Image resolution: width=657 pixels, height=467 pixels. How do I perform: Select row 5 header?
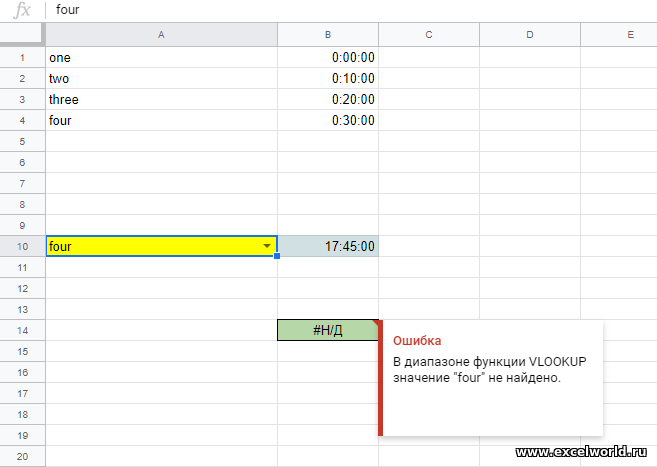tap(22, 141)
